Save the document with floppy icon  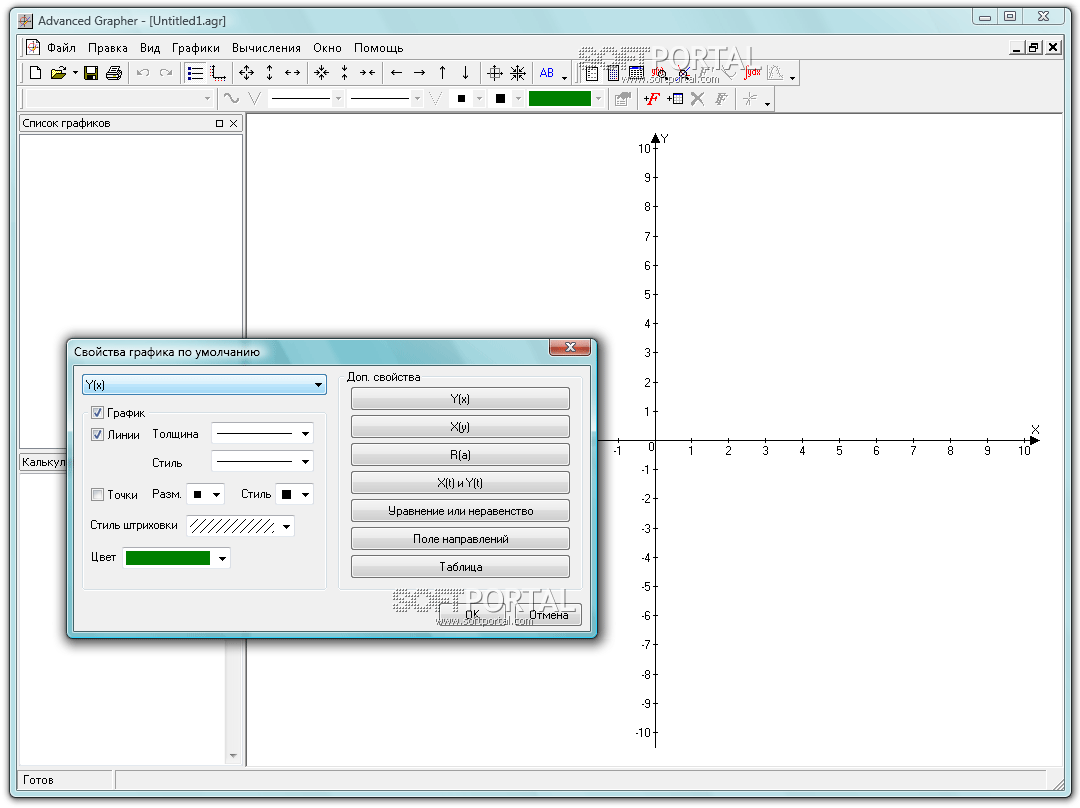tap(91, 72)
